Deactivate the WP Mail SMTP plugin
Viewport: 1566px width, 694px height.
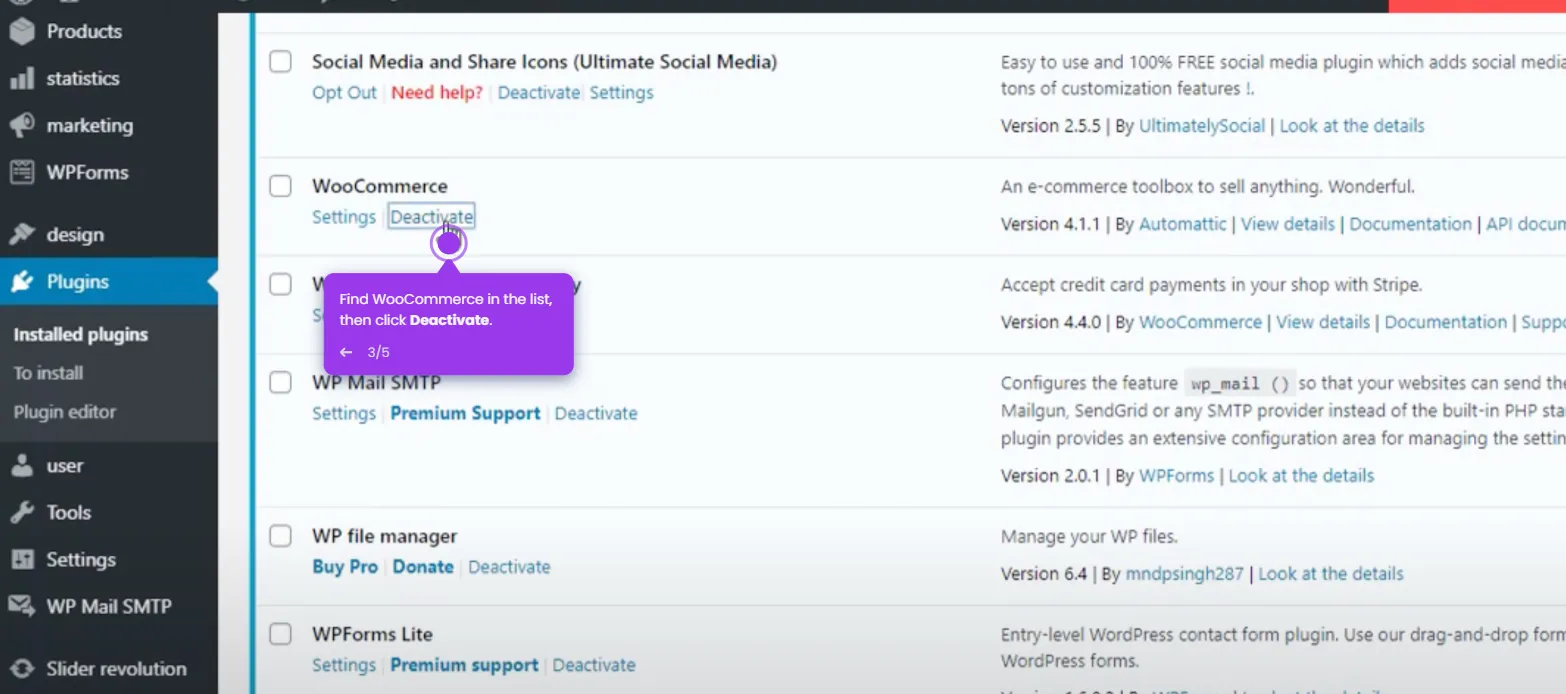[596, 413]
